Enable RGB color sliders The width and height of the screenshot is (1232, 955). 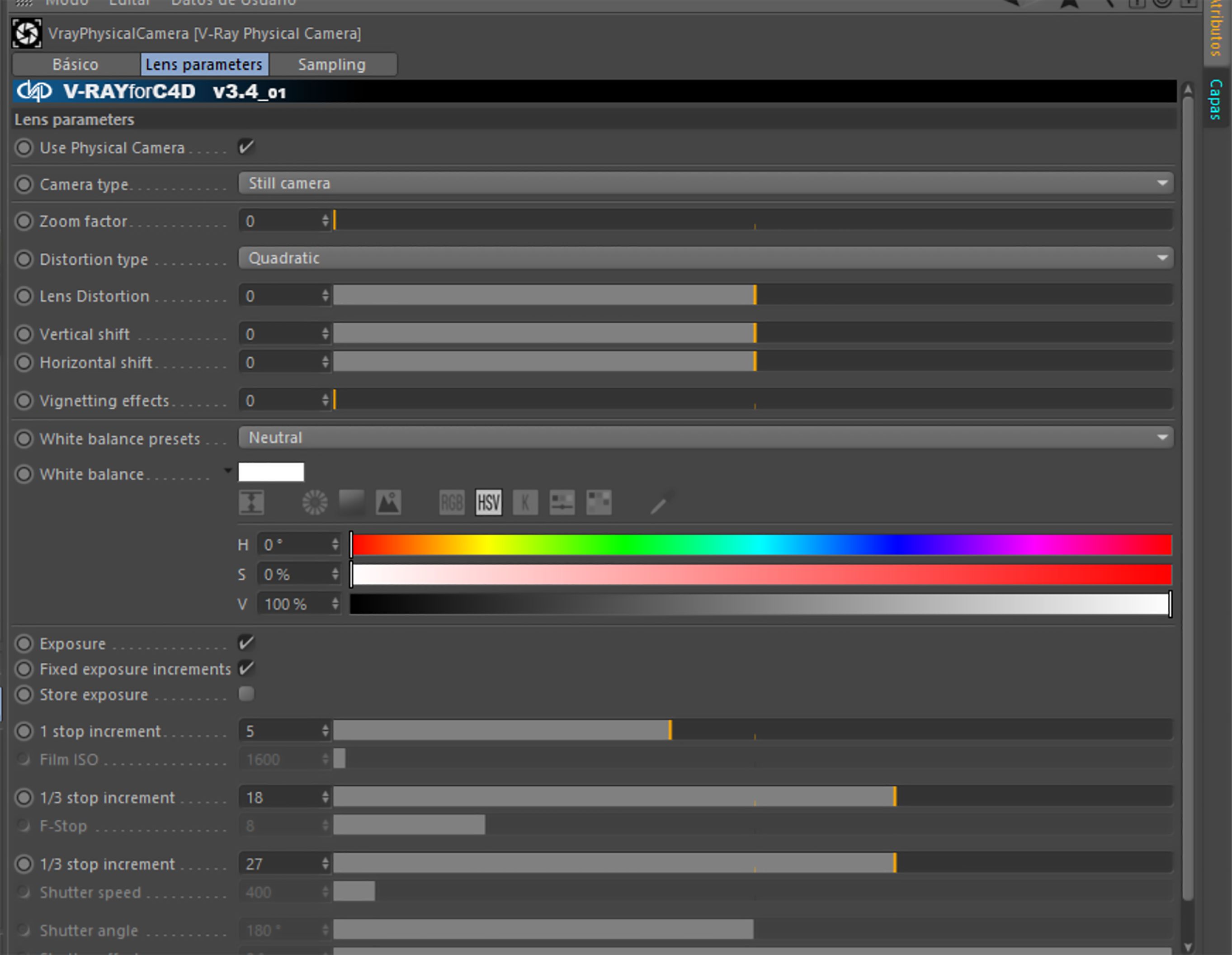(x=451, y=502)
